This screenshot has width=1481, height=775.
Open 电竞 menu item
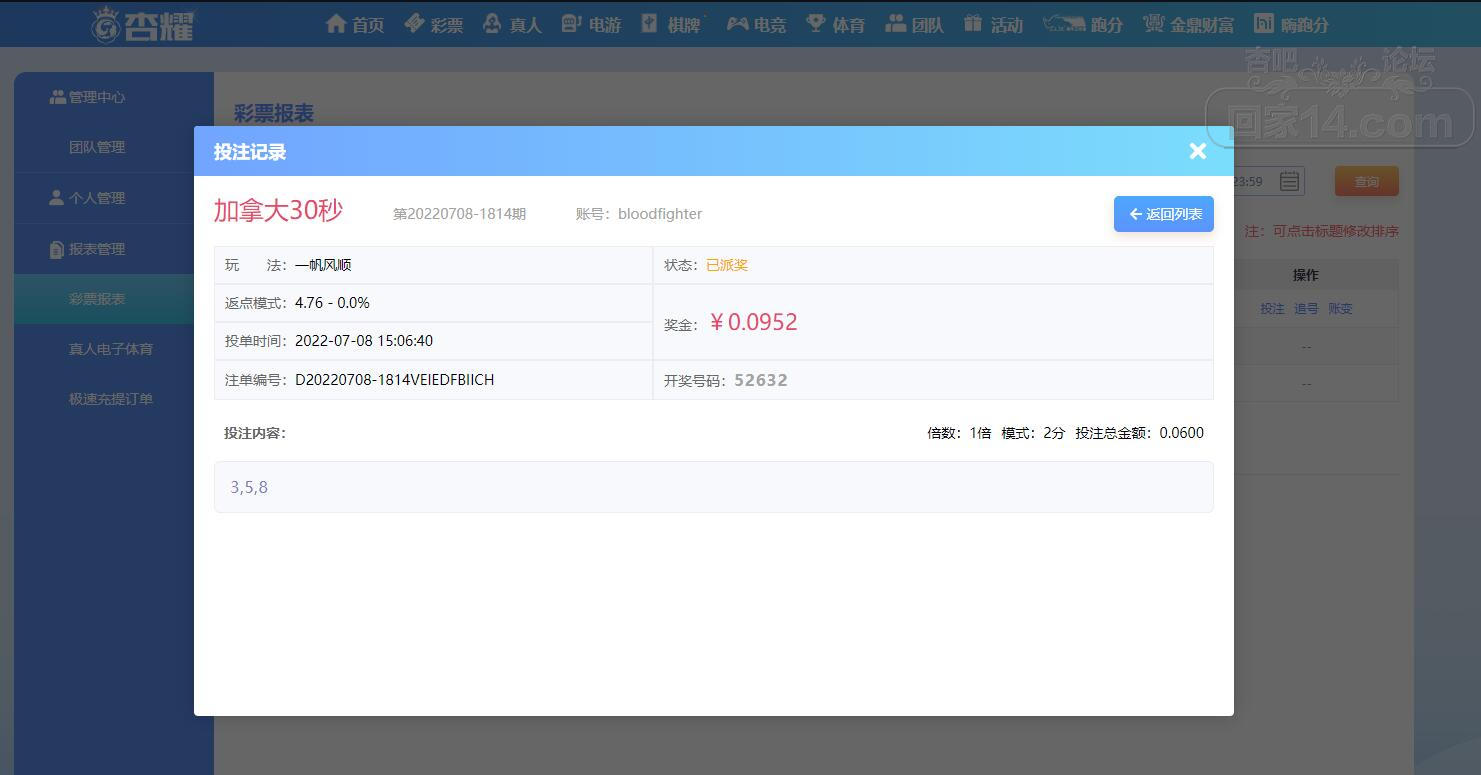(x=770, y=25)
